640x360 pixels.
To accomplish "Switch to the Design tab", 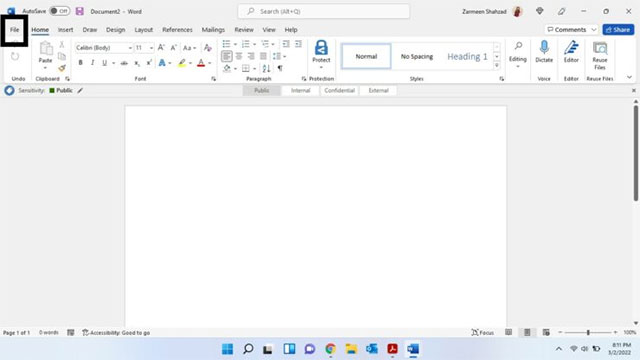I will point(116,29).
